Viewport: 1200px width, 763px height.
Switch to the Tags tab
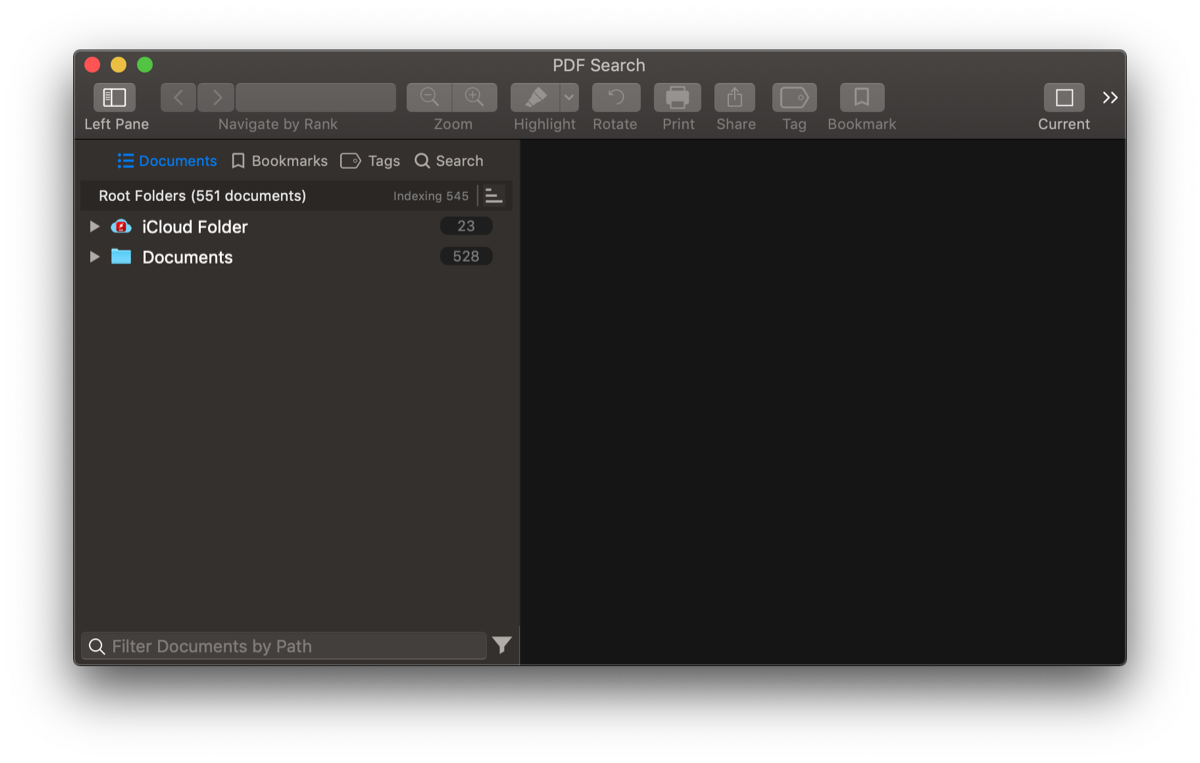point(370,161)
